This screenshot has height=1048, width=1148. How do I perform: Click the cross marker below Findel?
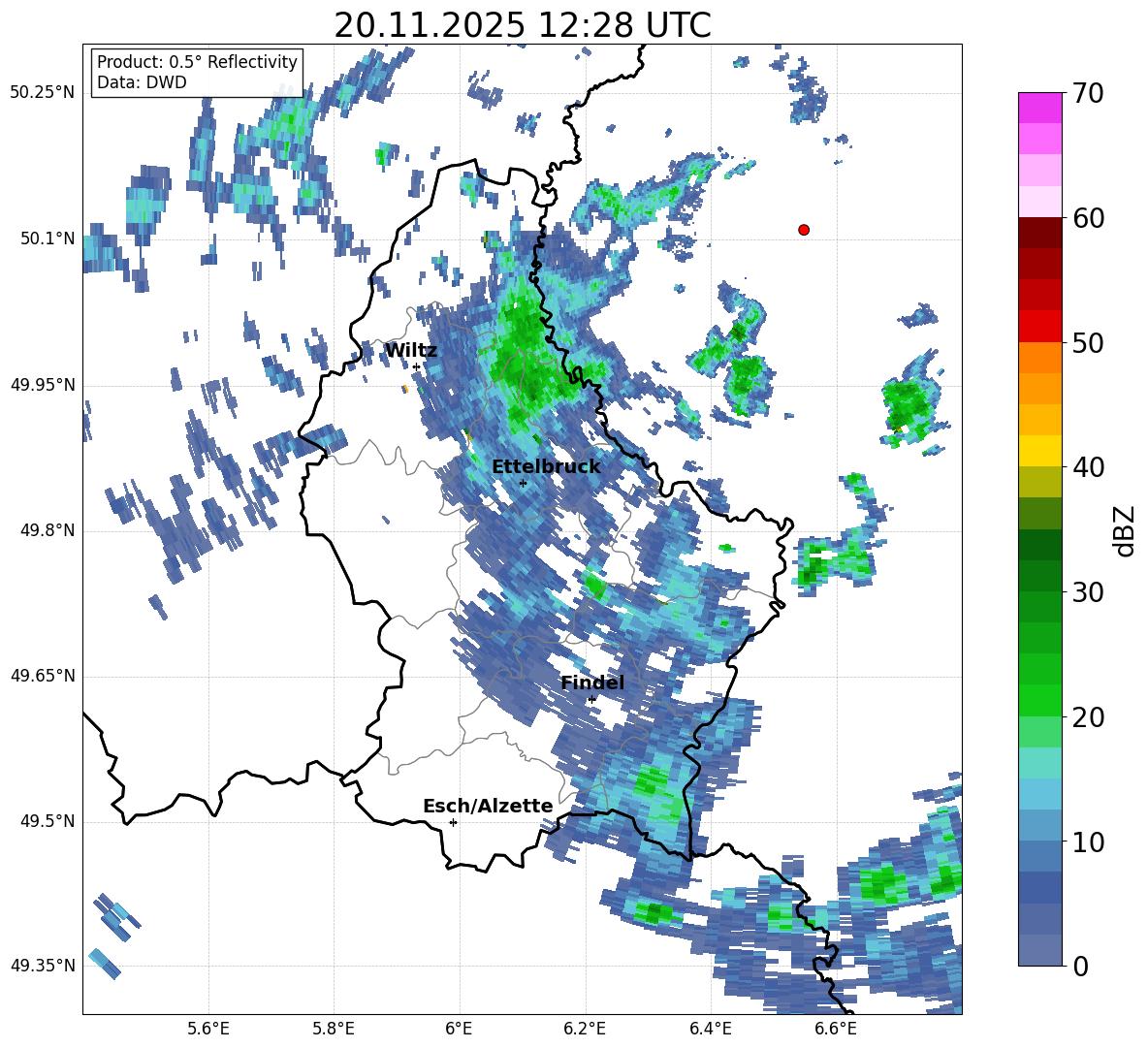(591, 700)
